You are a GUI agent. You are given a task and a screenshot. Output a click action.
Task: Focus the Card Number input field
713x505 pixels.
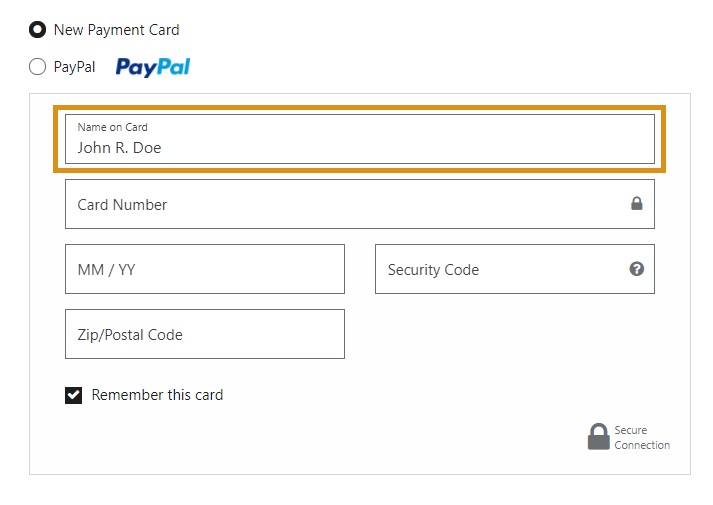[340, 204]
